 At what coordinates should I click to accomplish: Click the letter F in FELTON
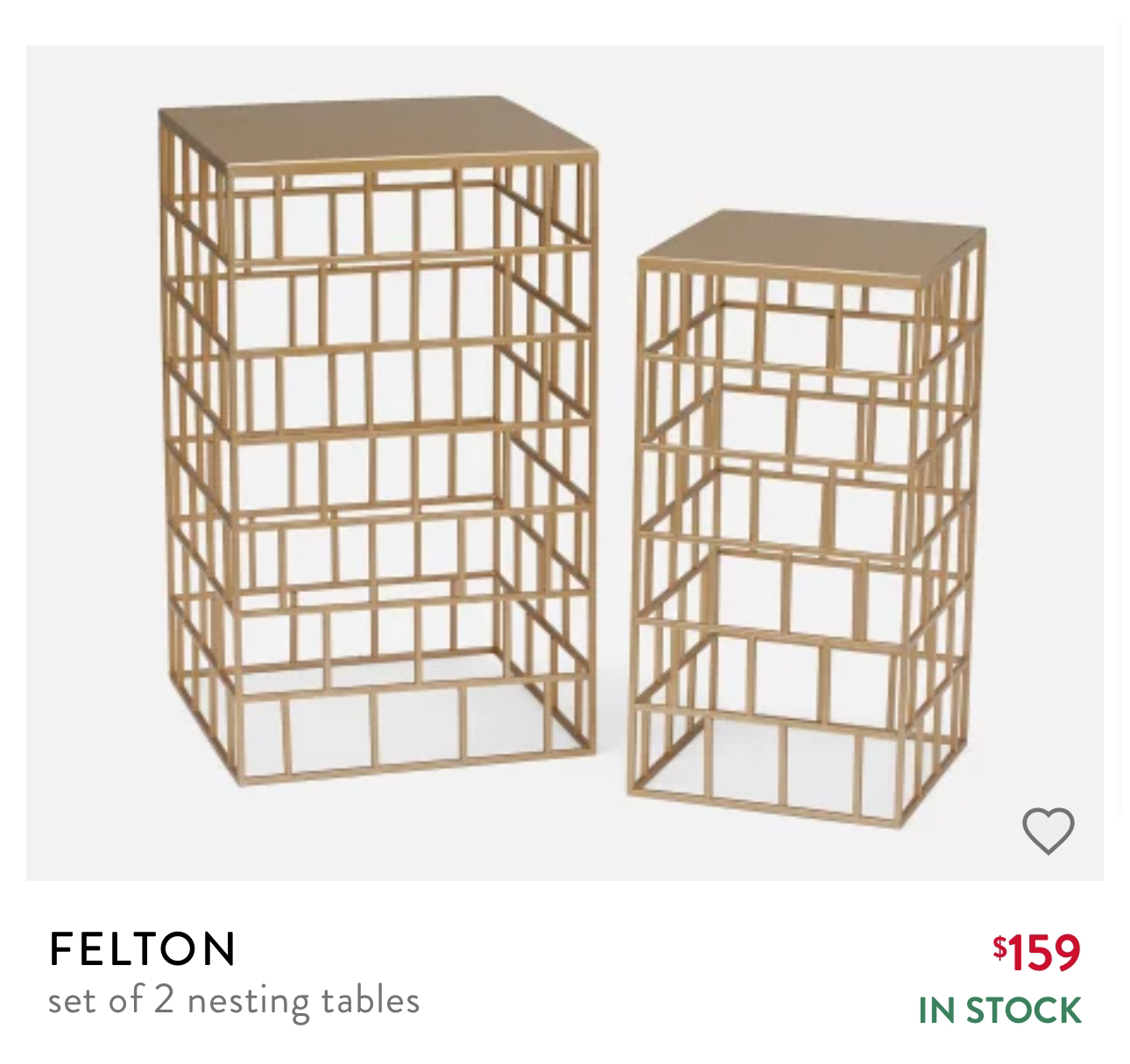click(61, 948)
